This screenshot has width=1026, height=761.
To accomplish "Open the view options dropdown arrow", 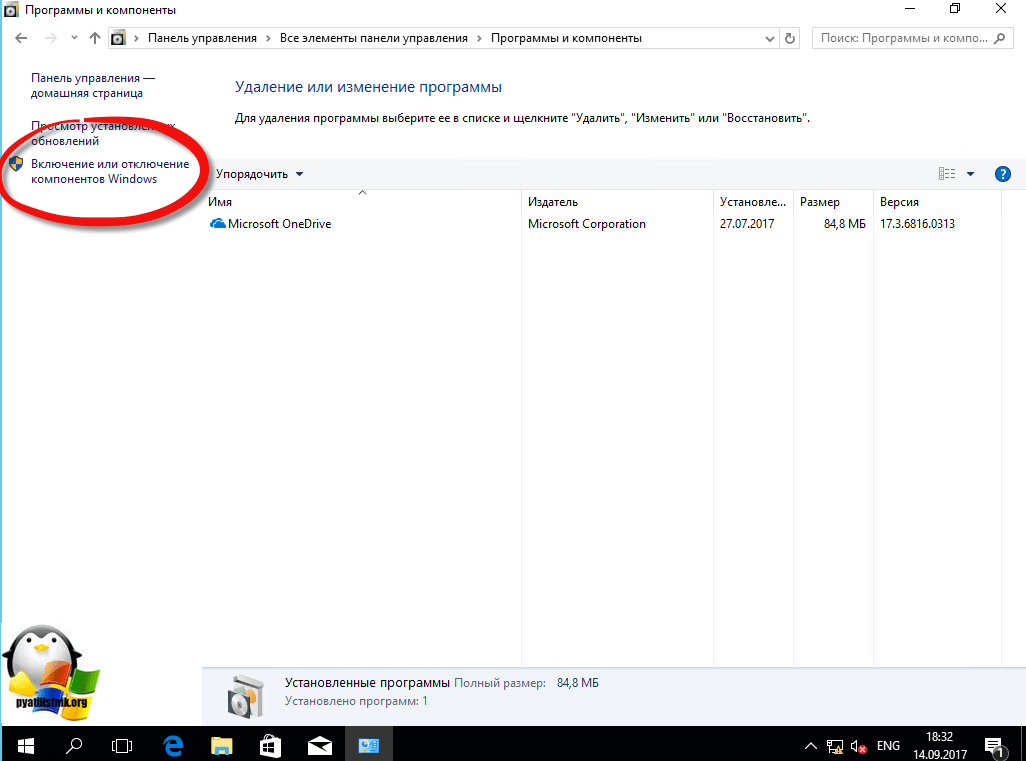I will pyautogui.click(x=970, y=173).
